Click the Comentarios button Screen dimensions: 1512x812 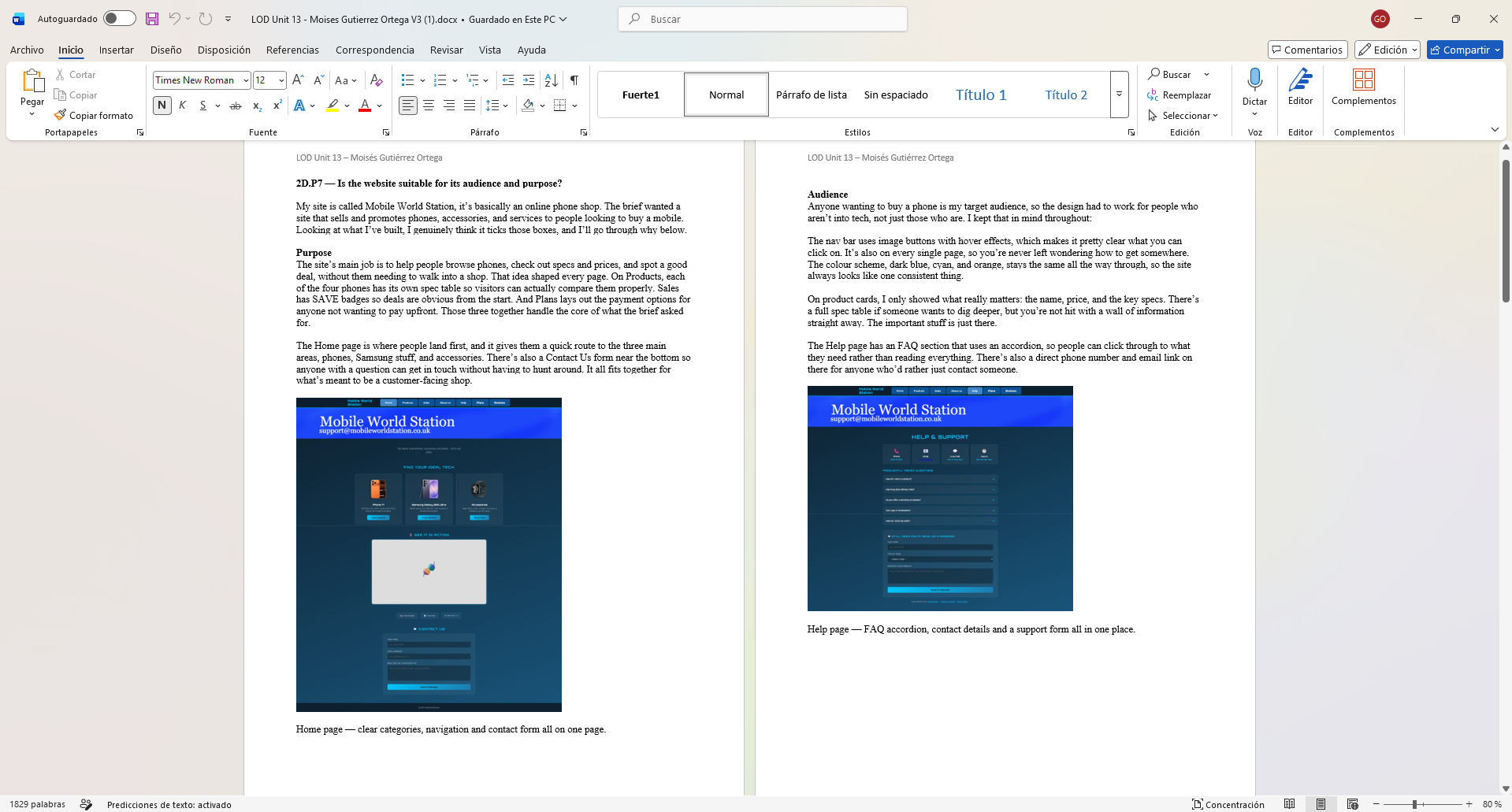1307,50
